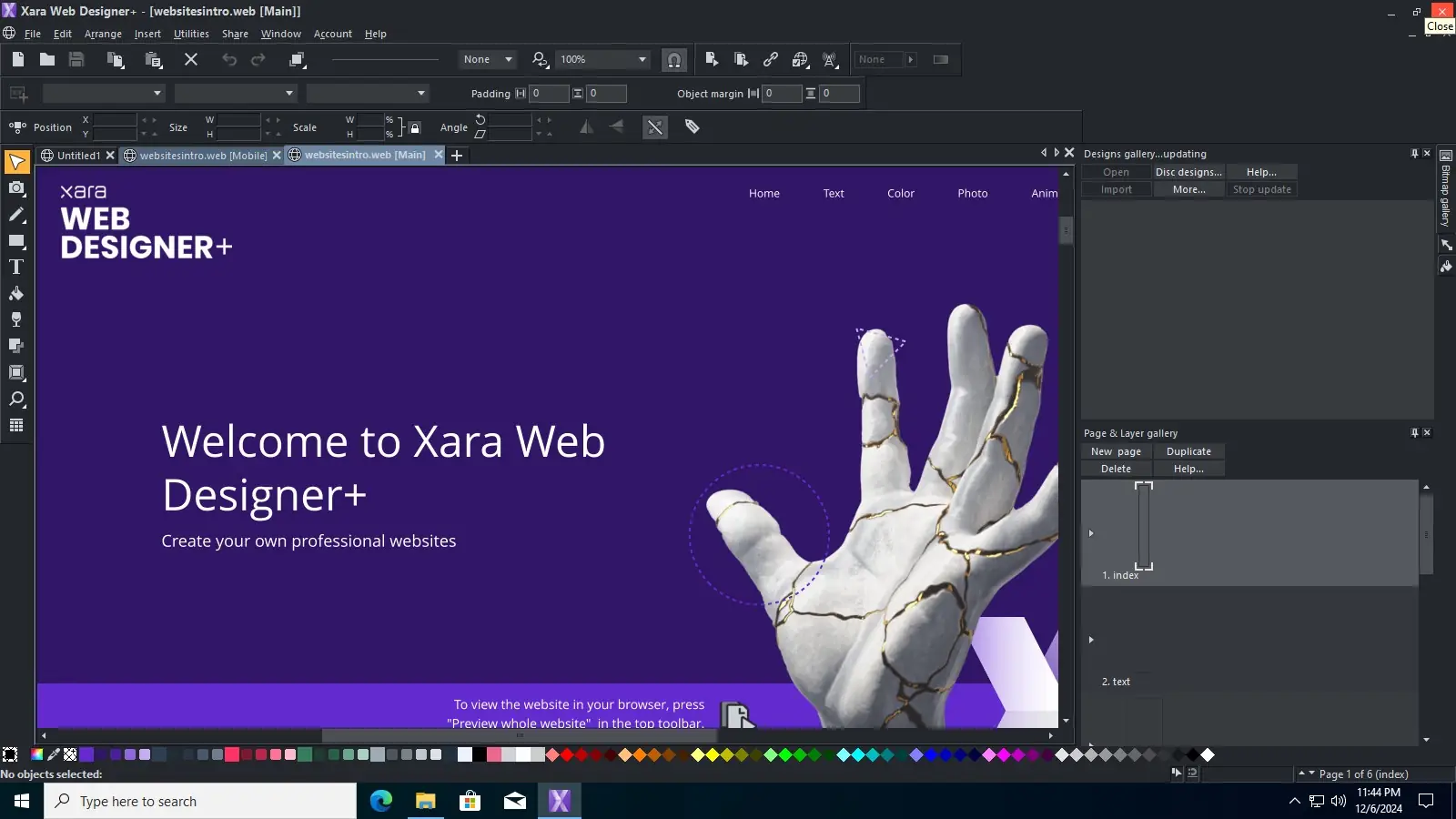Activate the Zoom magnifier tool
This screenshot has height=819, width=1456.
point(16,399)
